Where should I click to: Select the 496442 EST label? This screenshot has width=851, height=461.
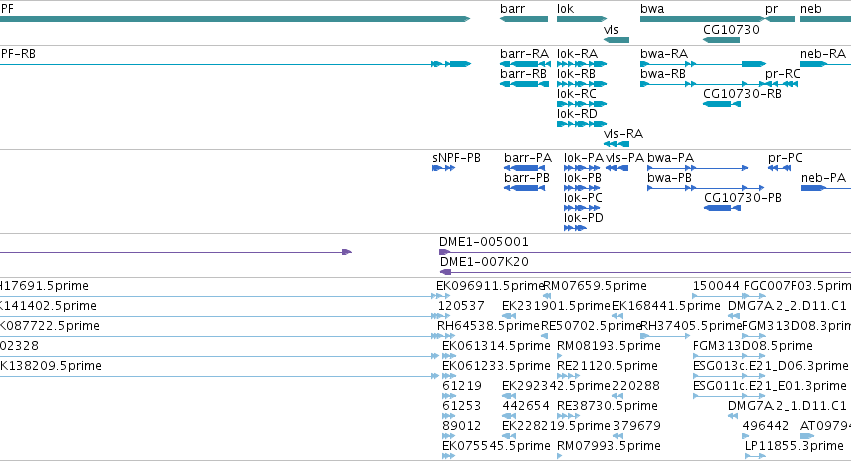766,427
